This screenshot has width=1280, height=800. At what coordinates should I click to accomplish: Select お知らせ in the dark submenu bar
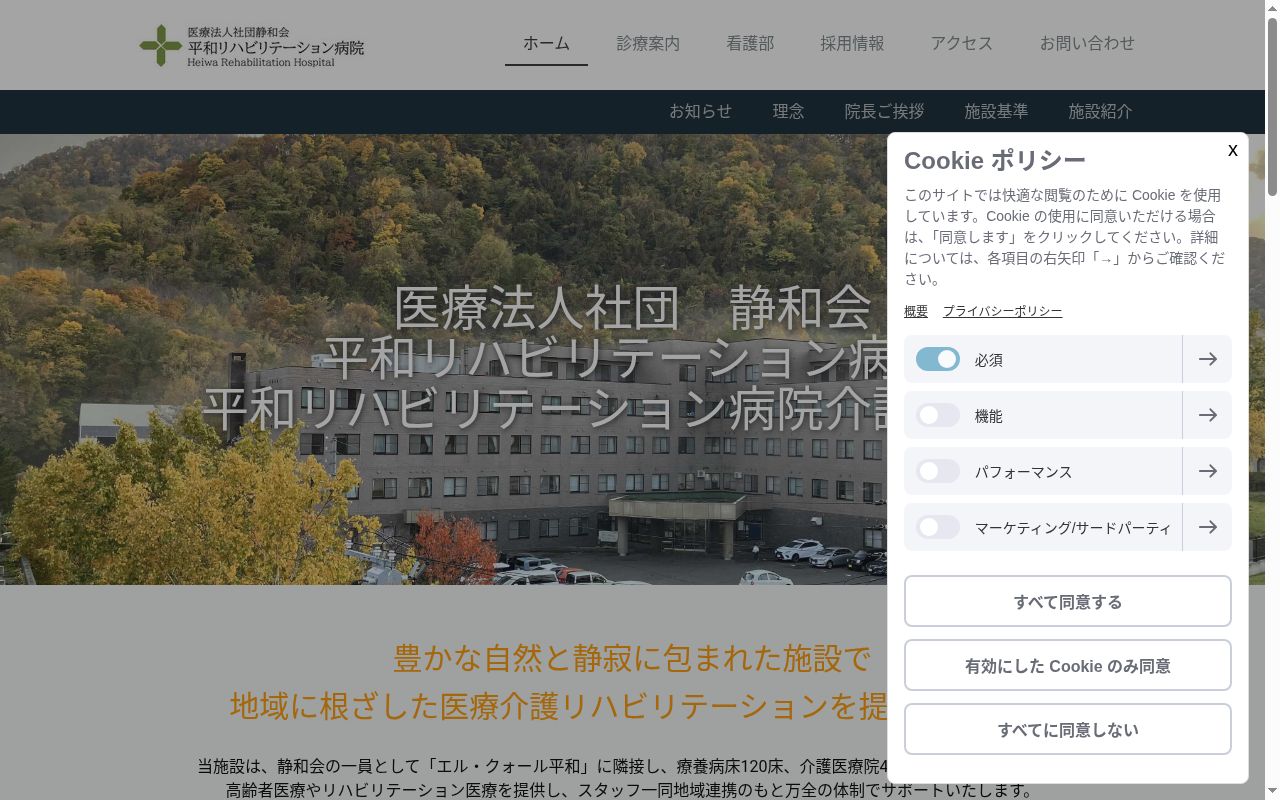(x=700, y=111)
